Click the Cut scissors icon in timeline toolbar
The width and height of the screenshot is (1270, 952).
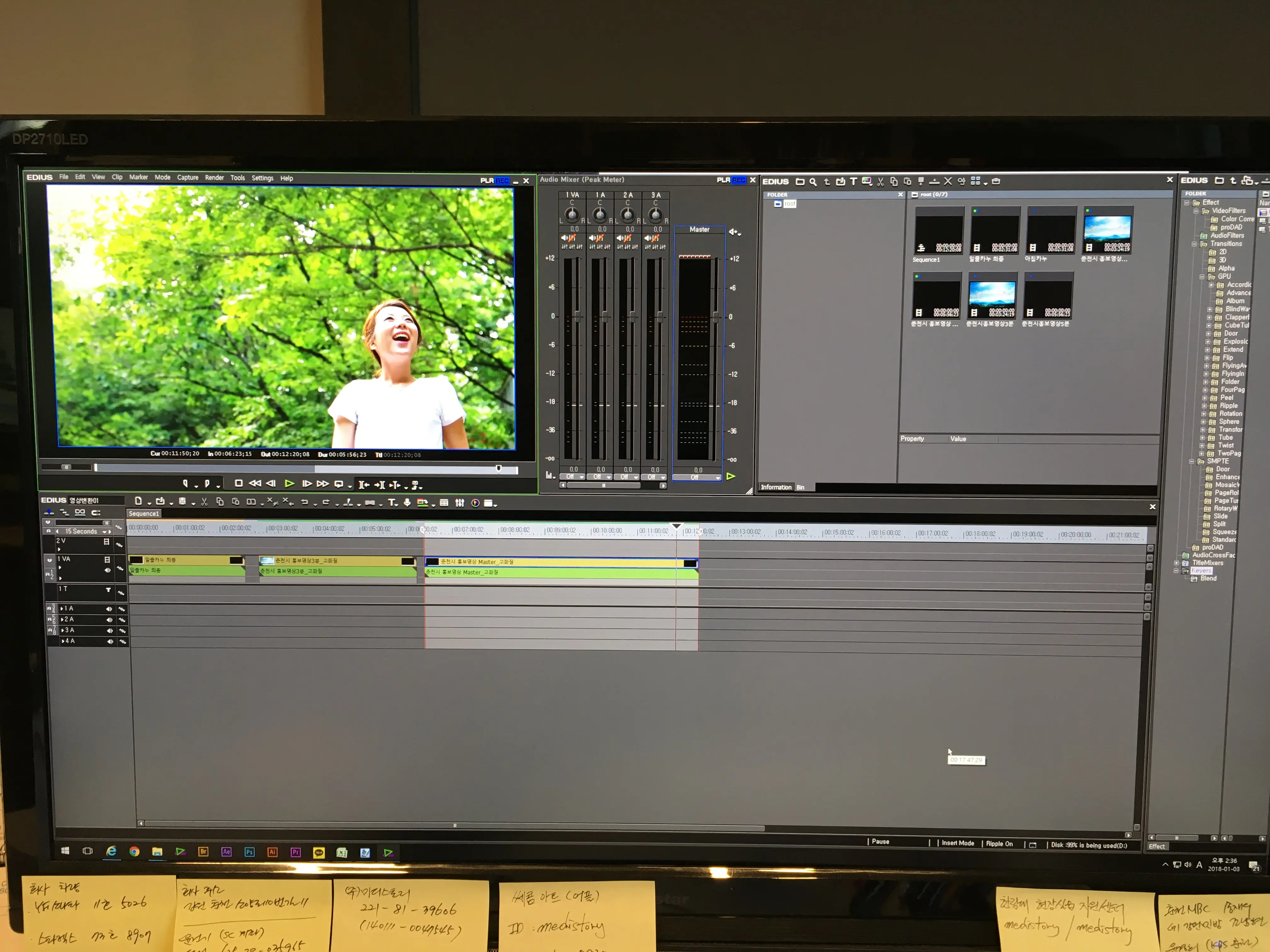tap(204, 501)
